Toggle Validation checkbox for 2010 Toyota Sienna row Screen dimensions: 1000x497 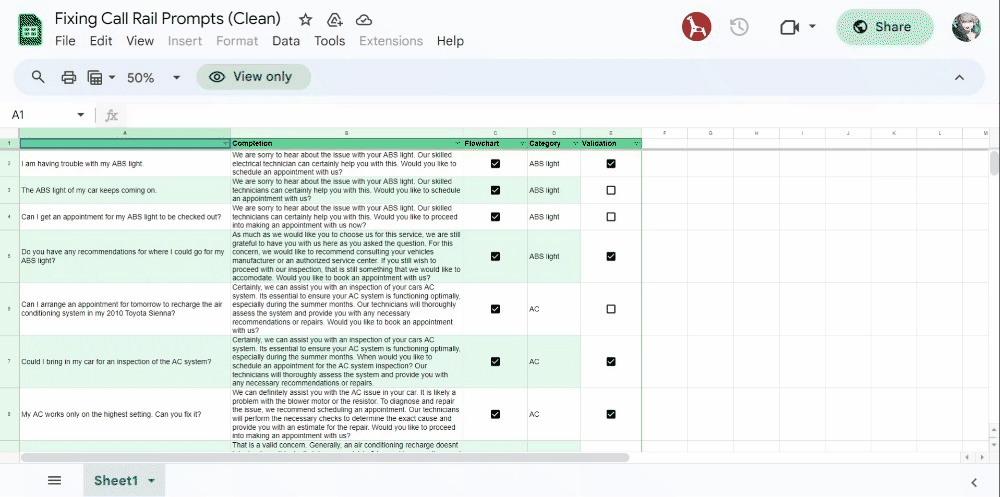[x=611, y=309]
